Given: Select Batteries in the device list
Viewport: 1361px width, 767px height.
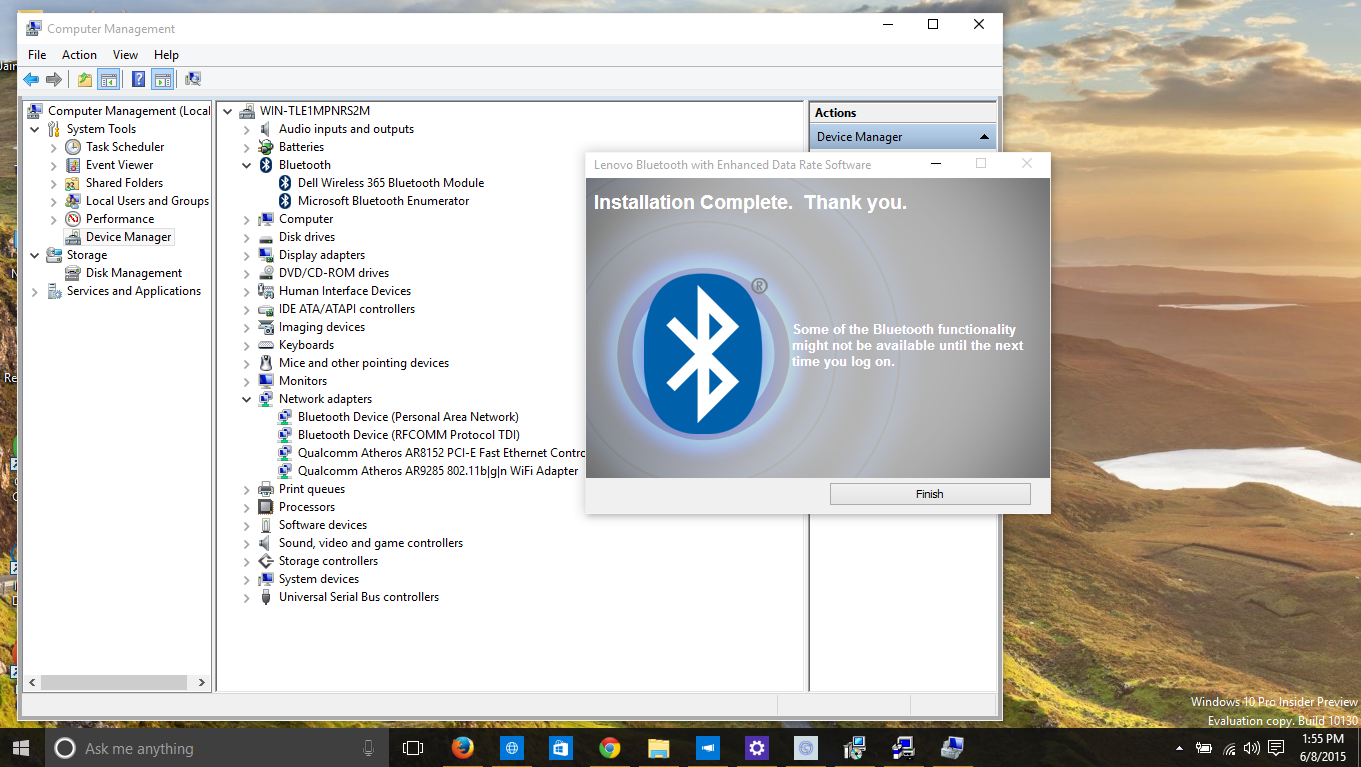Looking at the screenshot, I should [x=301, y=147].
